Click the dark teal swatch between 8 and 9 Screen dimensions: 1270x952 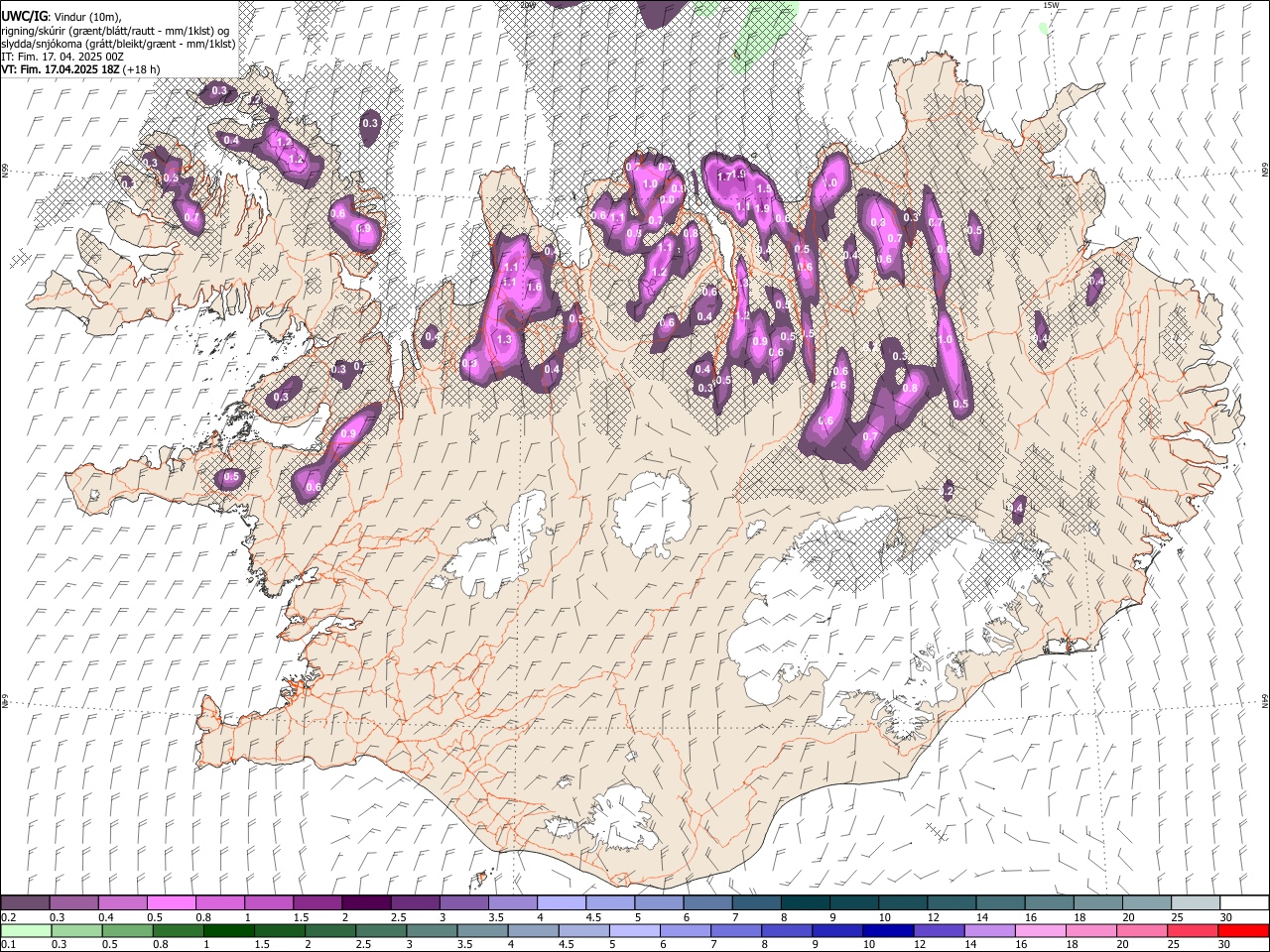[x=804, y=902]
